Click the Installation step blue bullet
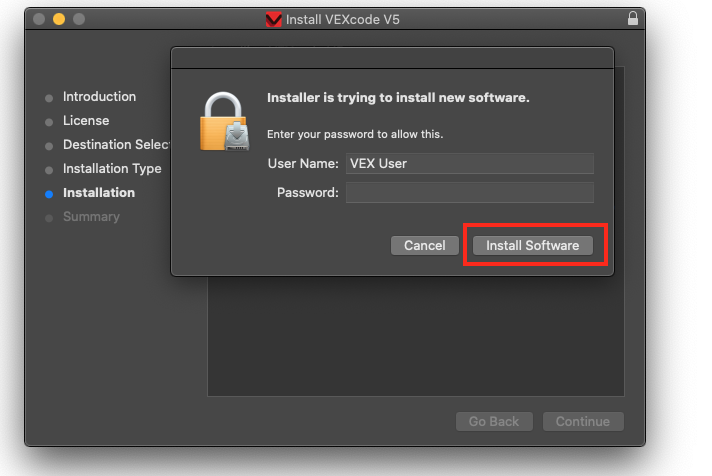Screen dimensions: 712x476 click(x=49, y=194)
